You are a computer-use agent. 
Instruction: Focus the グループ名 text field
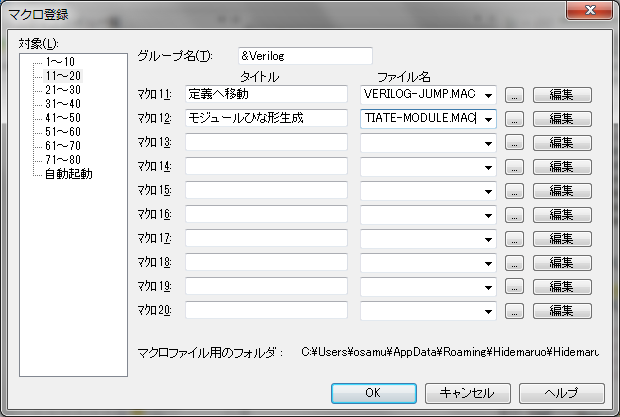point(305,56)
